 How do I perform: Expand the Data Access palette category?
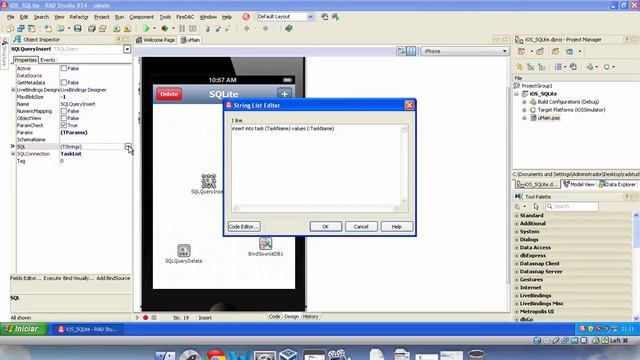click(517, 248)
